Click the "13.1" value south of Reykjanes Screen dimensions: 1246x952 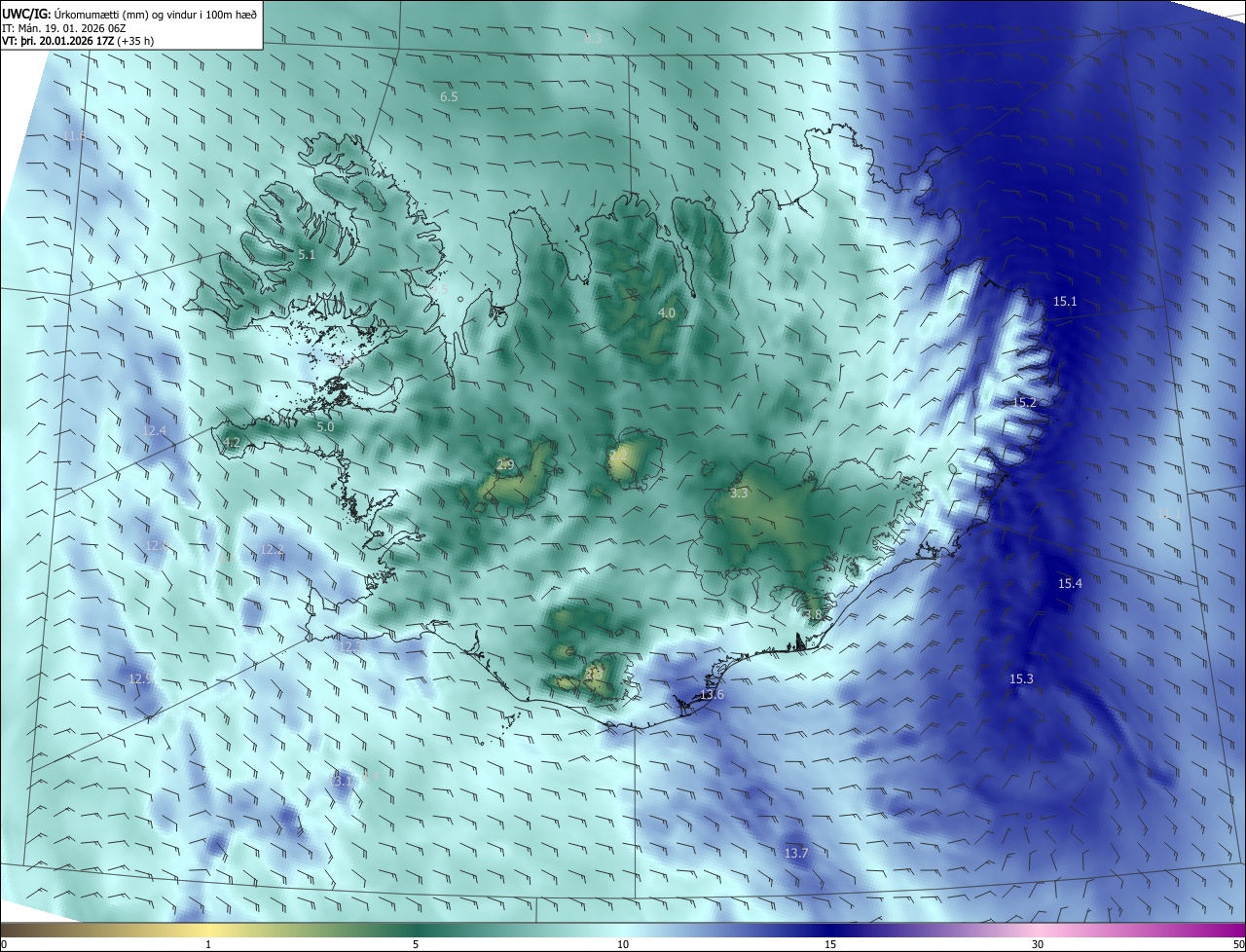tap(342, 781)
